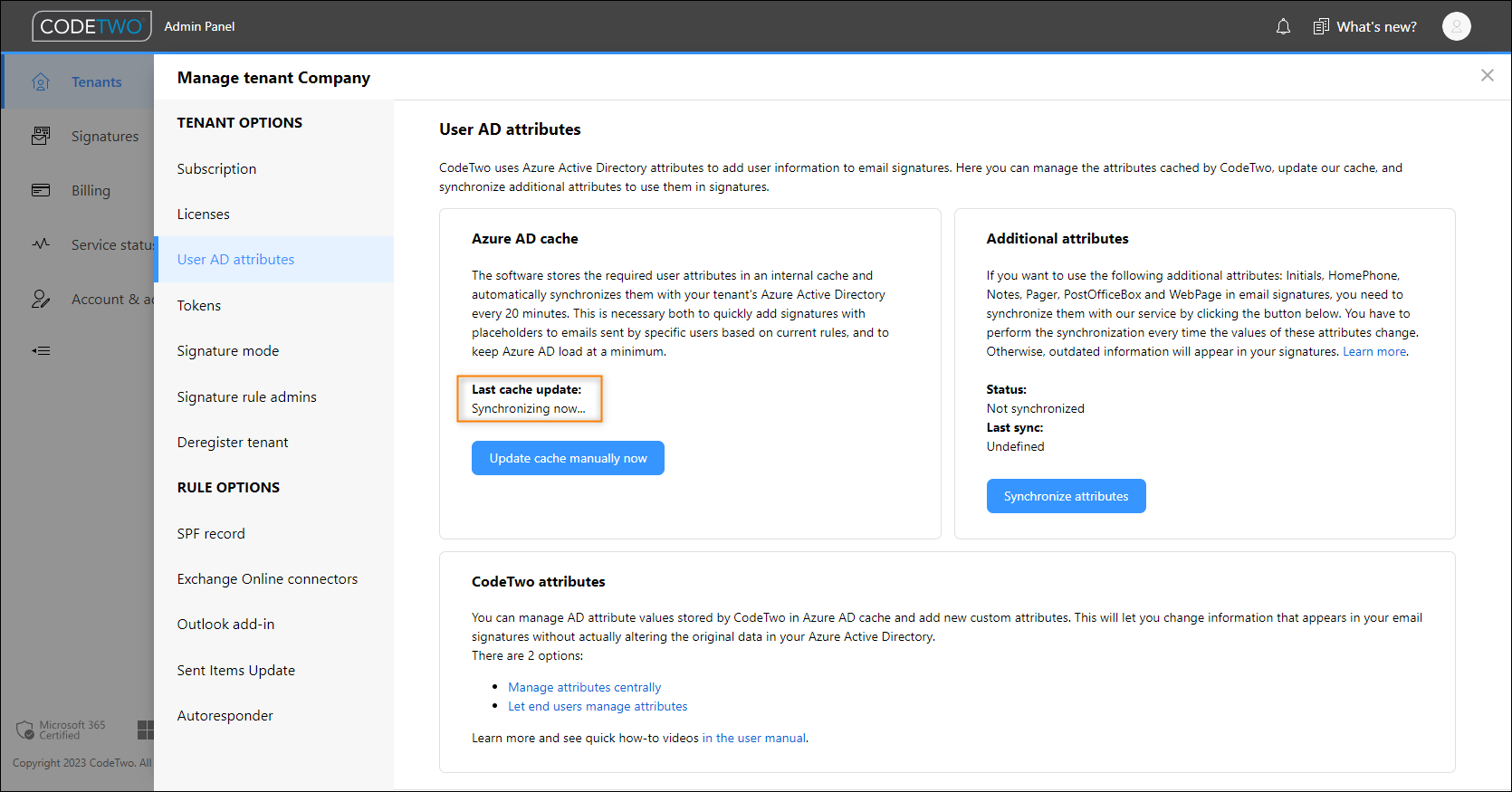Image resolution: width=1512 pixels, height=792 pixels.
Task: Click the CodeTwo logo
Action: [91, 26]
